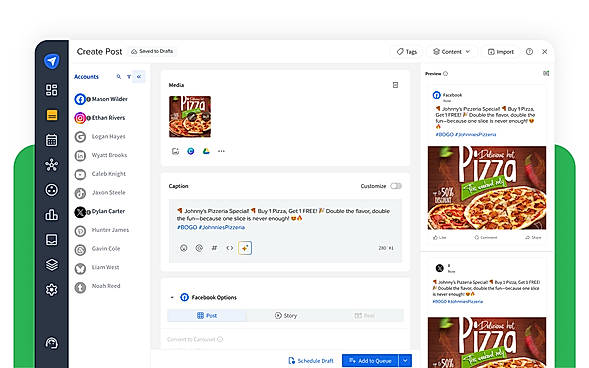Open the dashboard grid icon in sidebar
The image size is (589, 368).
point(51,90)
